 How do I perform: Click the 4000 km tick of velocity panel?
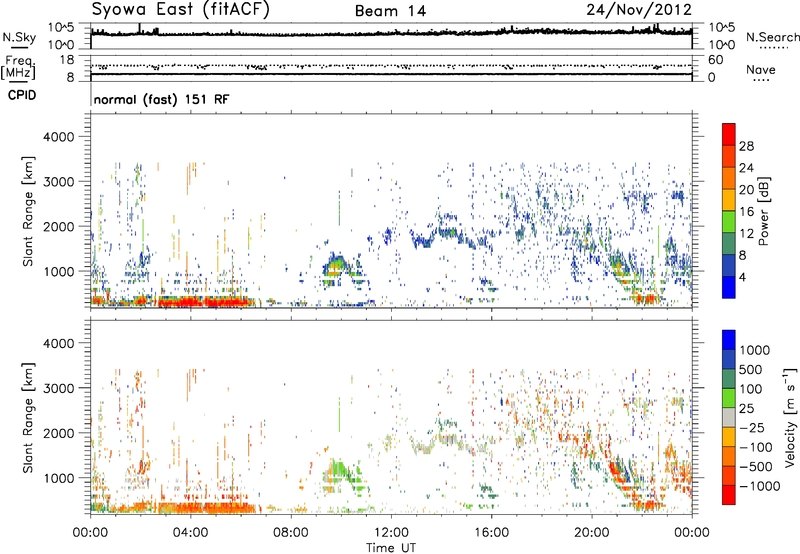(x=58, y=343)
